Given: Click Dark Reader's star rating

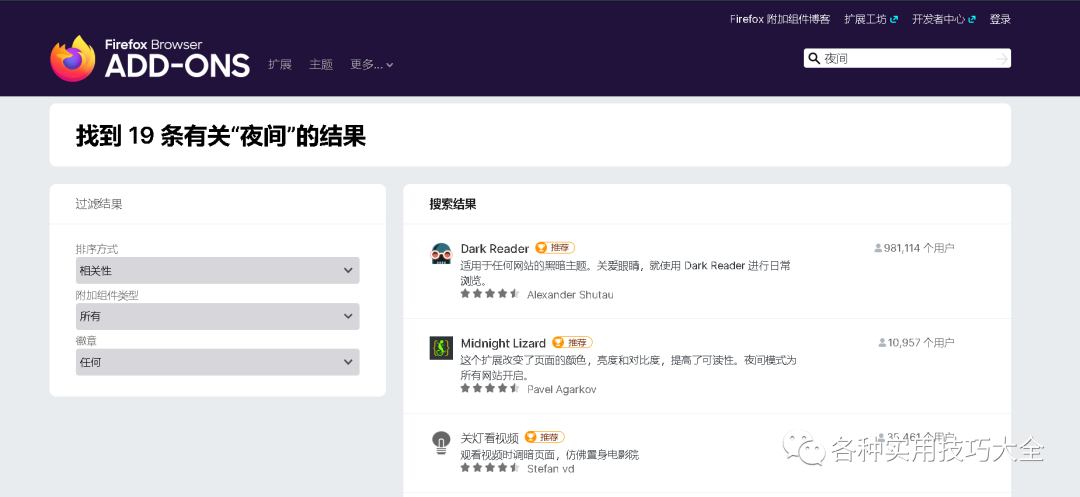Looking at the screenshot, I should [x=490, y=294].
